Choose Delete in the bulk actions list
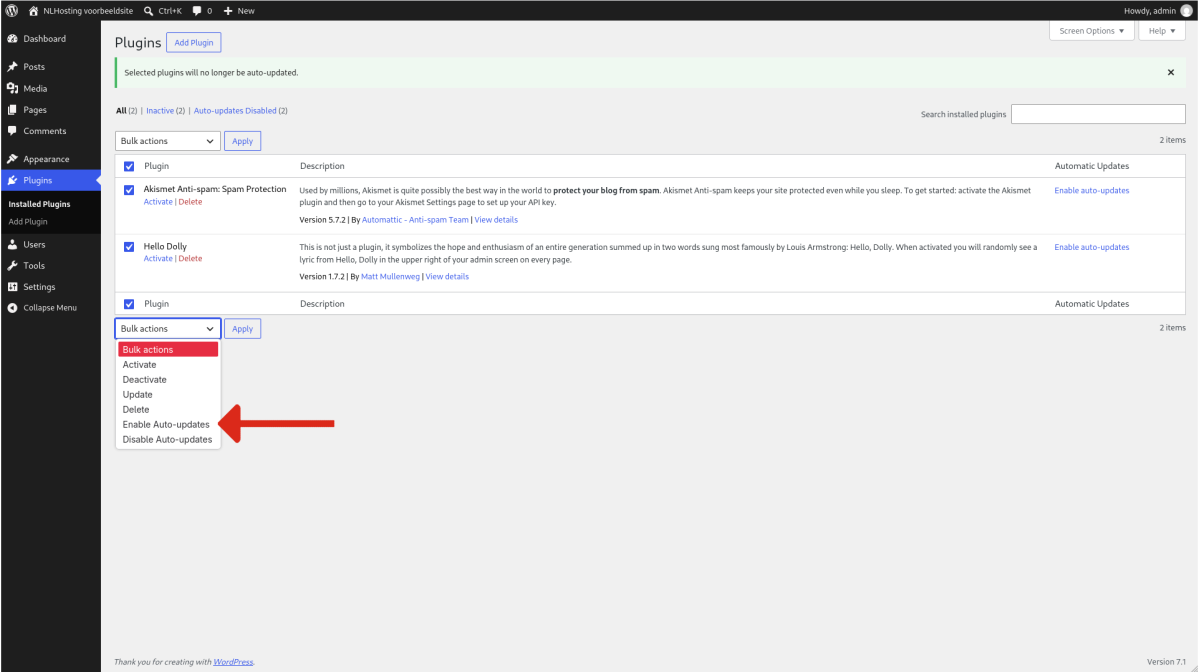The height and width of the screenshot is (672, 1202). pos(168,410)
